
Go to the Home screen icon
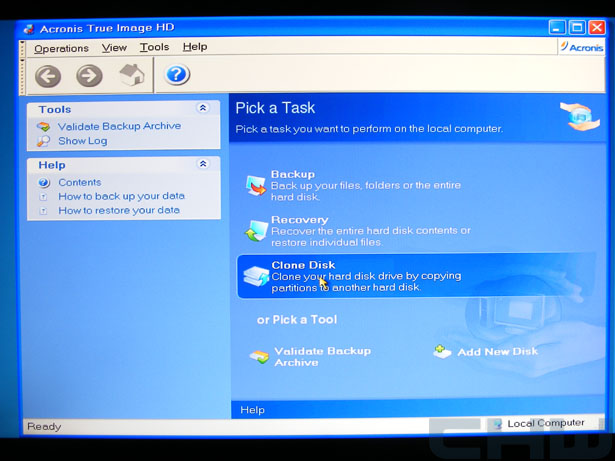coord(132,74)
